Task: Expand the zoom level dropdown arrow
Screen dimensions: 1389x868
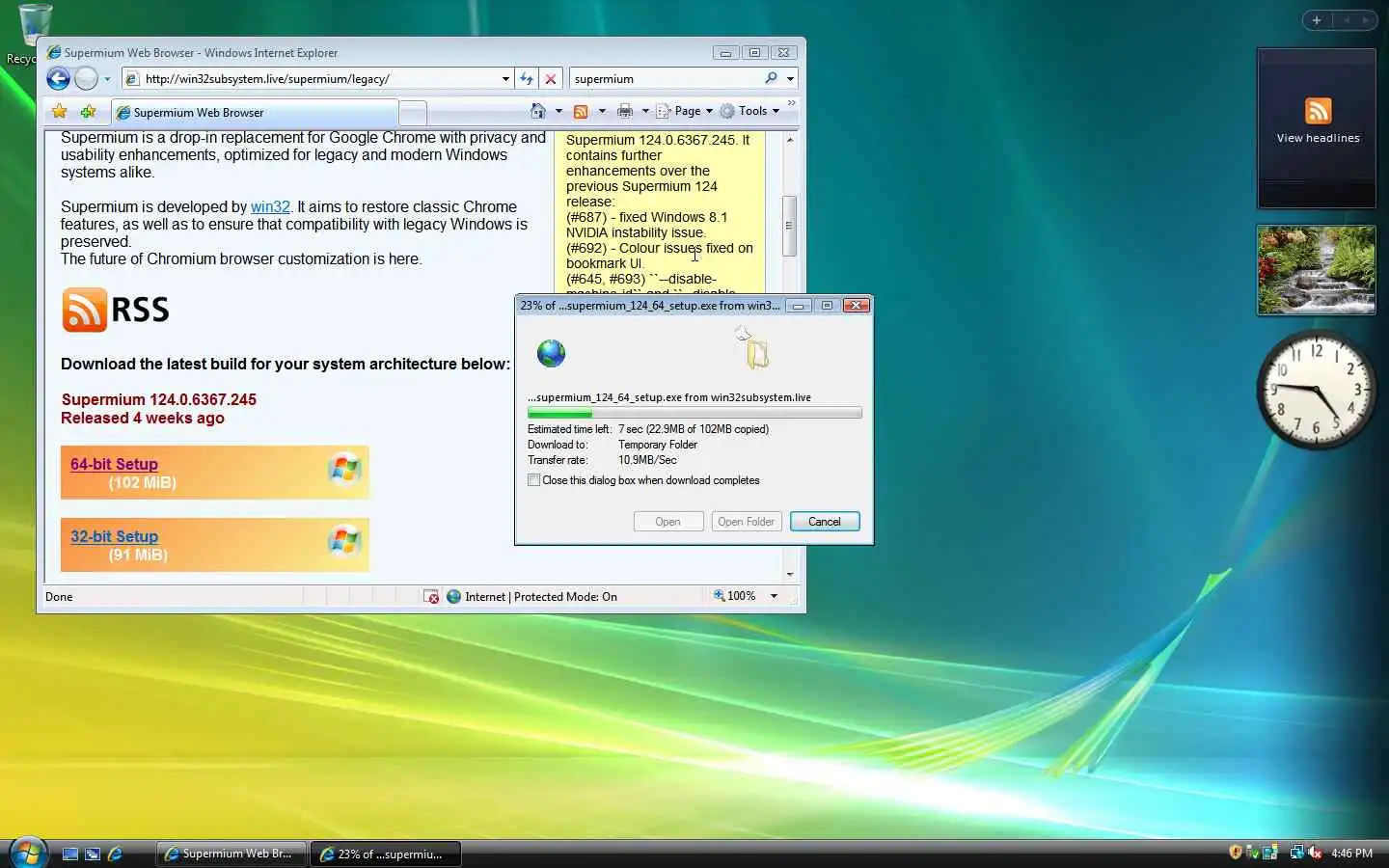Action: tap(774, 596)
